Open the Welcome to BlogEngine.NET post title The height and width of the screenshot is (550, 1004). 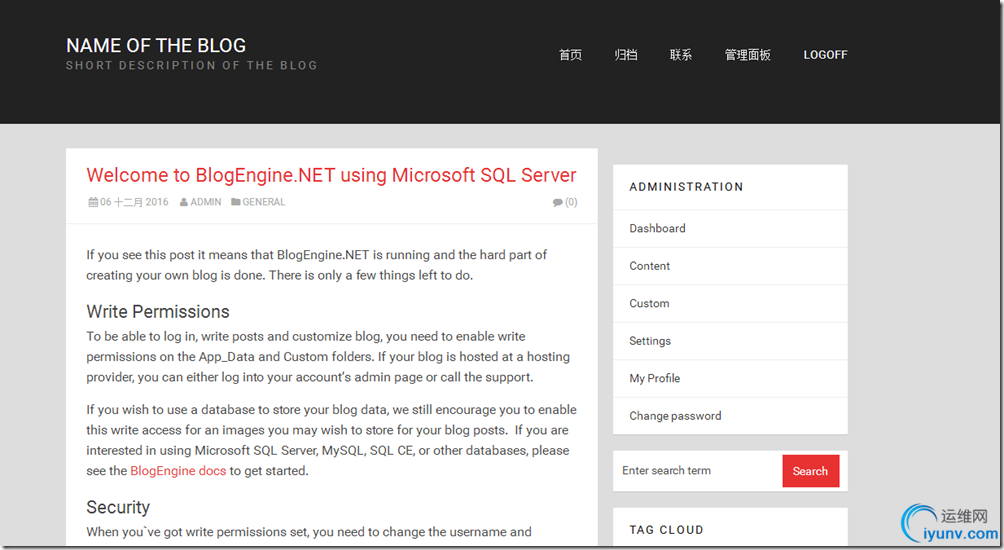[331, 175]
